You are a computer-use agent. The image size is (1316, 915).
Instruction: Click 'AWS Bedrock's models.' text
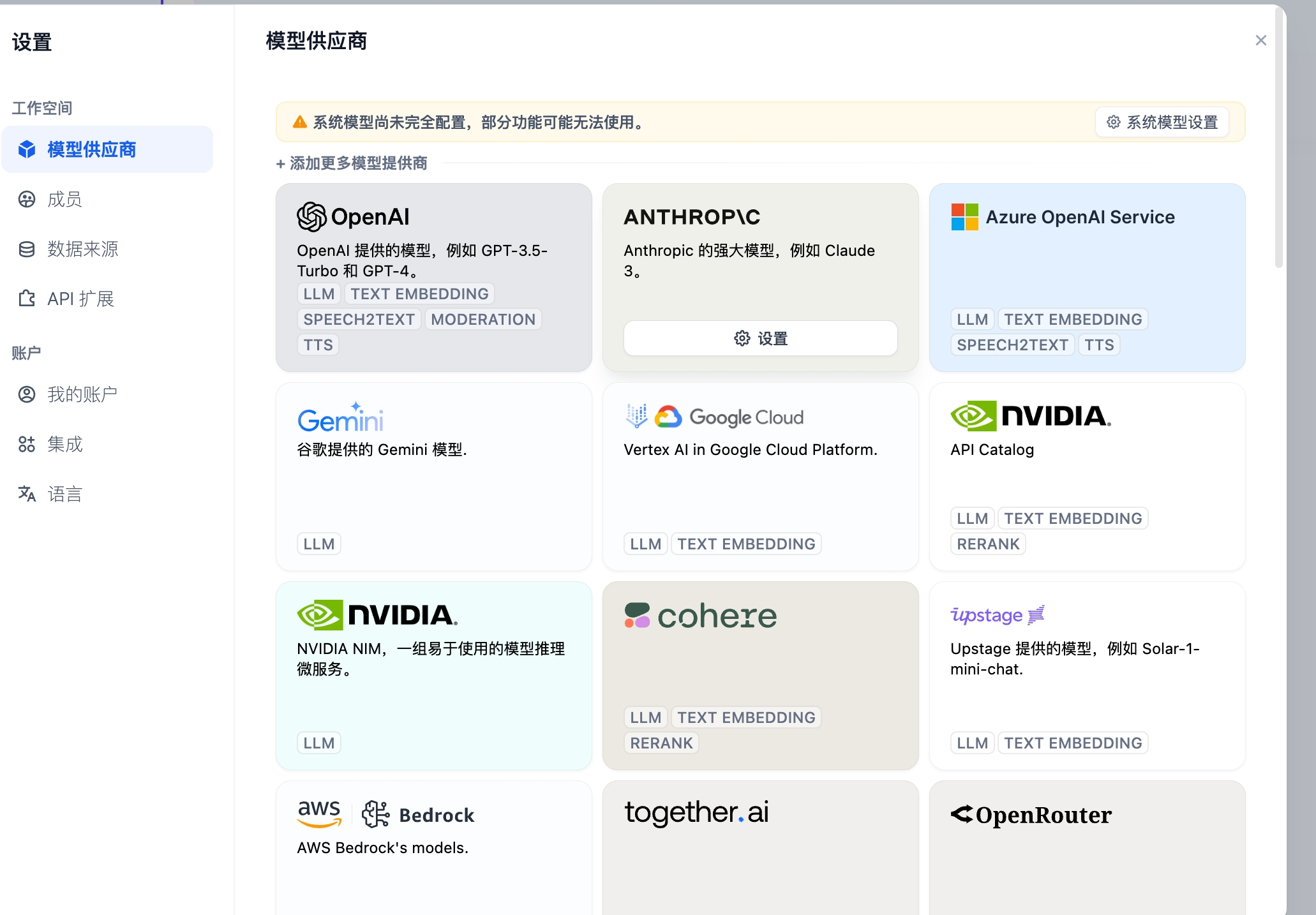pos(383,847)
